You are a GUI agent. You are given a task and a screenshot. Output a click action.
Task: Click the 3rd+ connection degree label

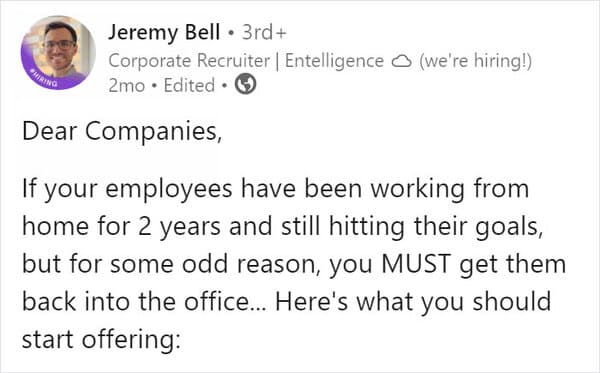(x=264, y=32)
